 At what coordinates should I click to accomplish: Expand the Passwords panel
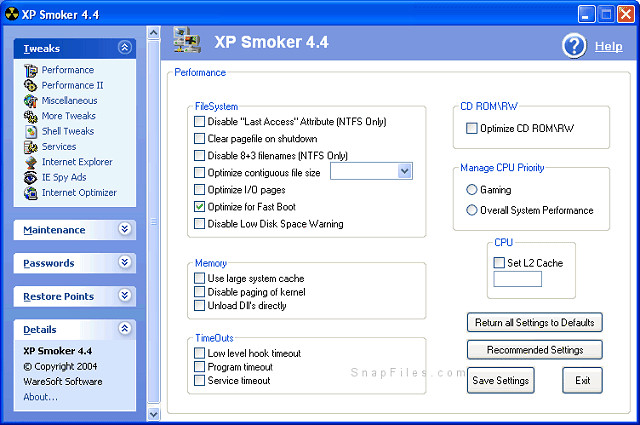click(124, 262)
